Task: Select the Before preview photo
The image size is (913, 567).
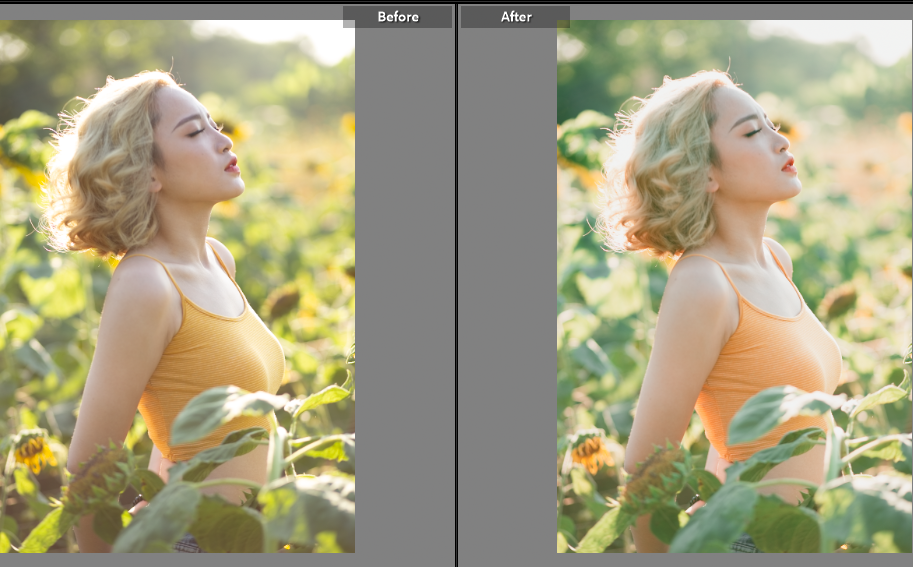Action: tap(177, 290)
